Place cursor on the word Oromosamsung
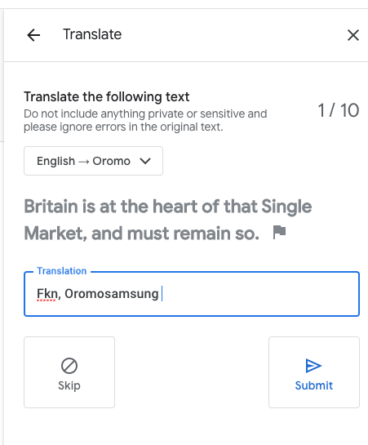This screenshot has height=445, width=368. tap(111, 294)
